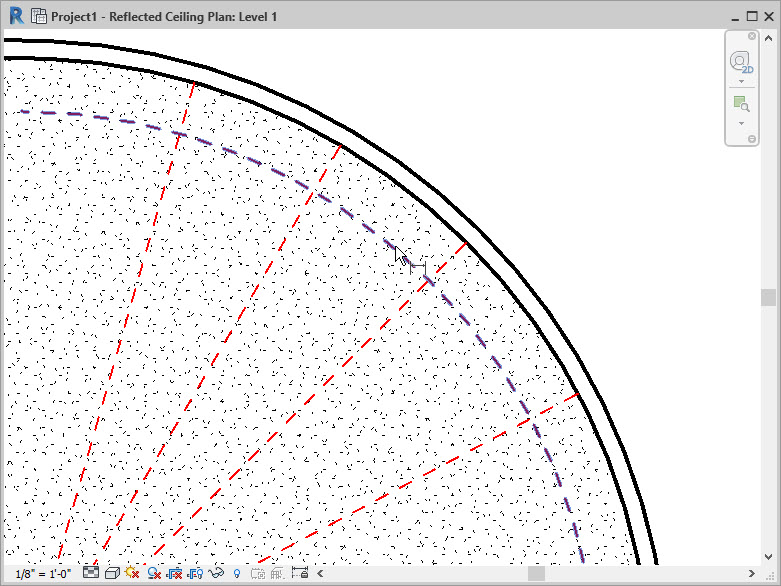
Task: Toggle Sun Path off/on icon
Action: coord(132,574)
